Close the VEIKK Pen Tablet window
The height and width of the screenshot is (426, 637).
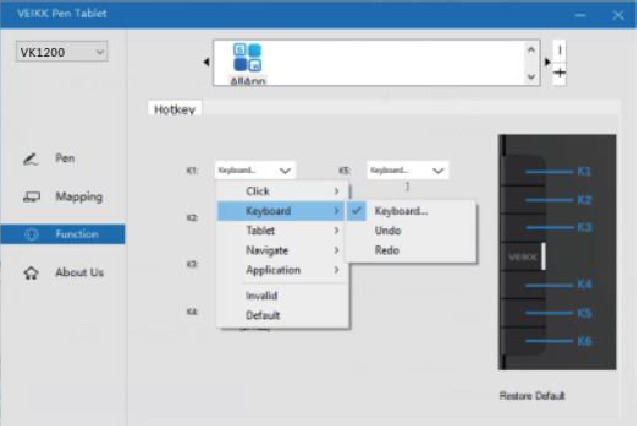[618, 15]
